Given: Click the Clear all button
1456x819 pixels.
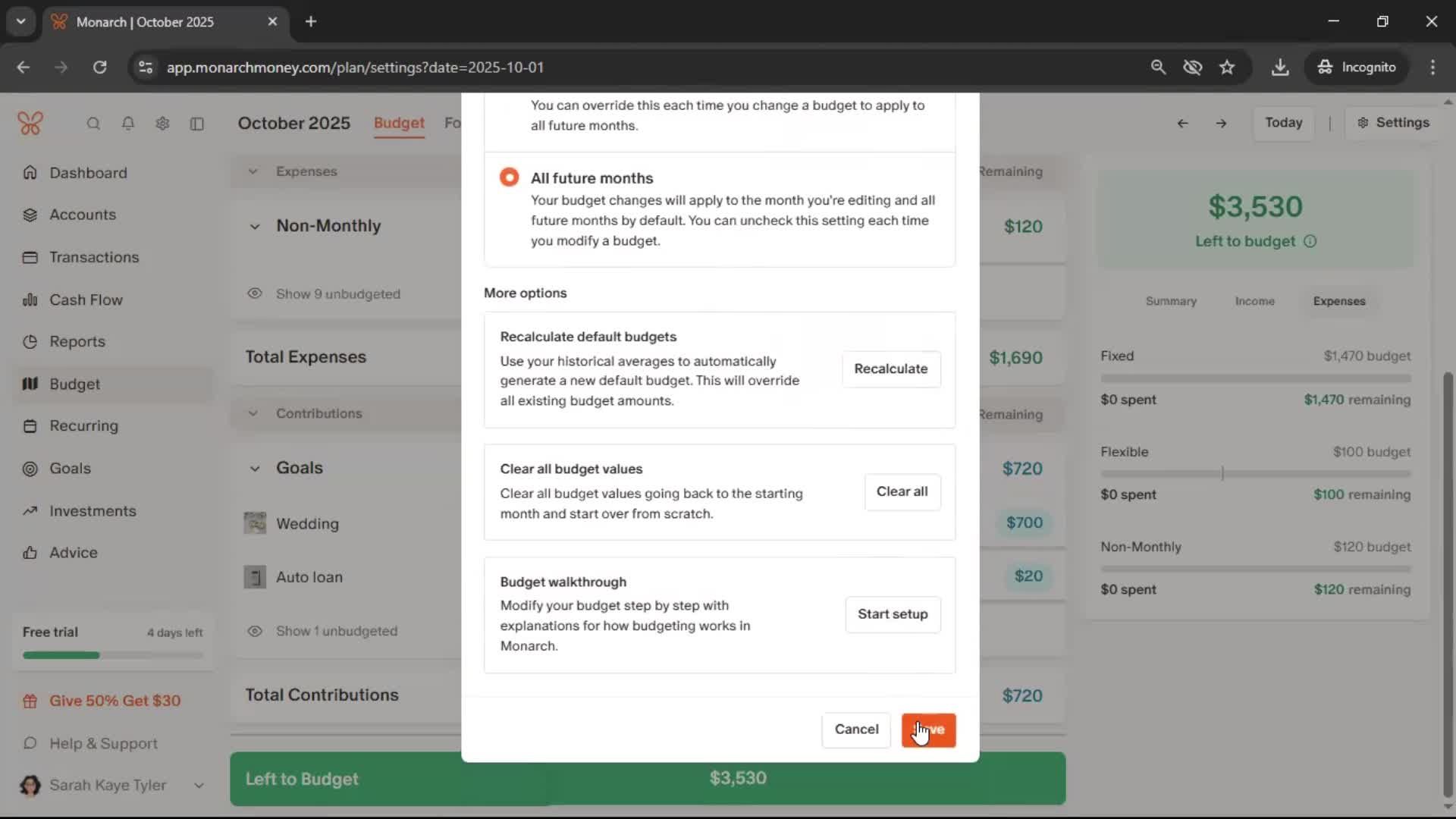Looking at the screenshot, I should tap(902, 491).
